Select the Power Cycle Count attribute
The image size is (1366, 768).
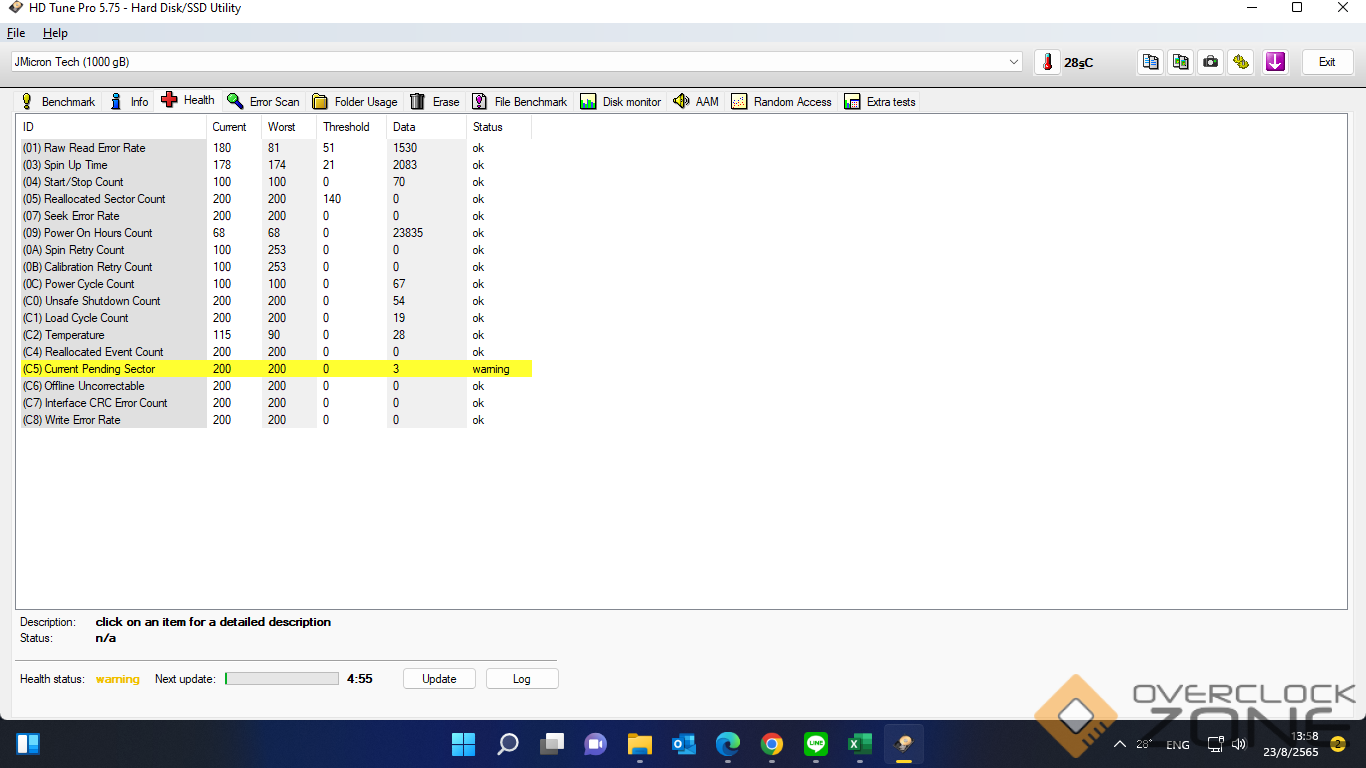coord(274,284)
